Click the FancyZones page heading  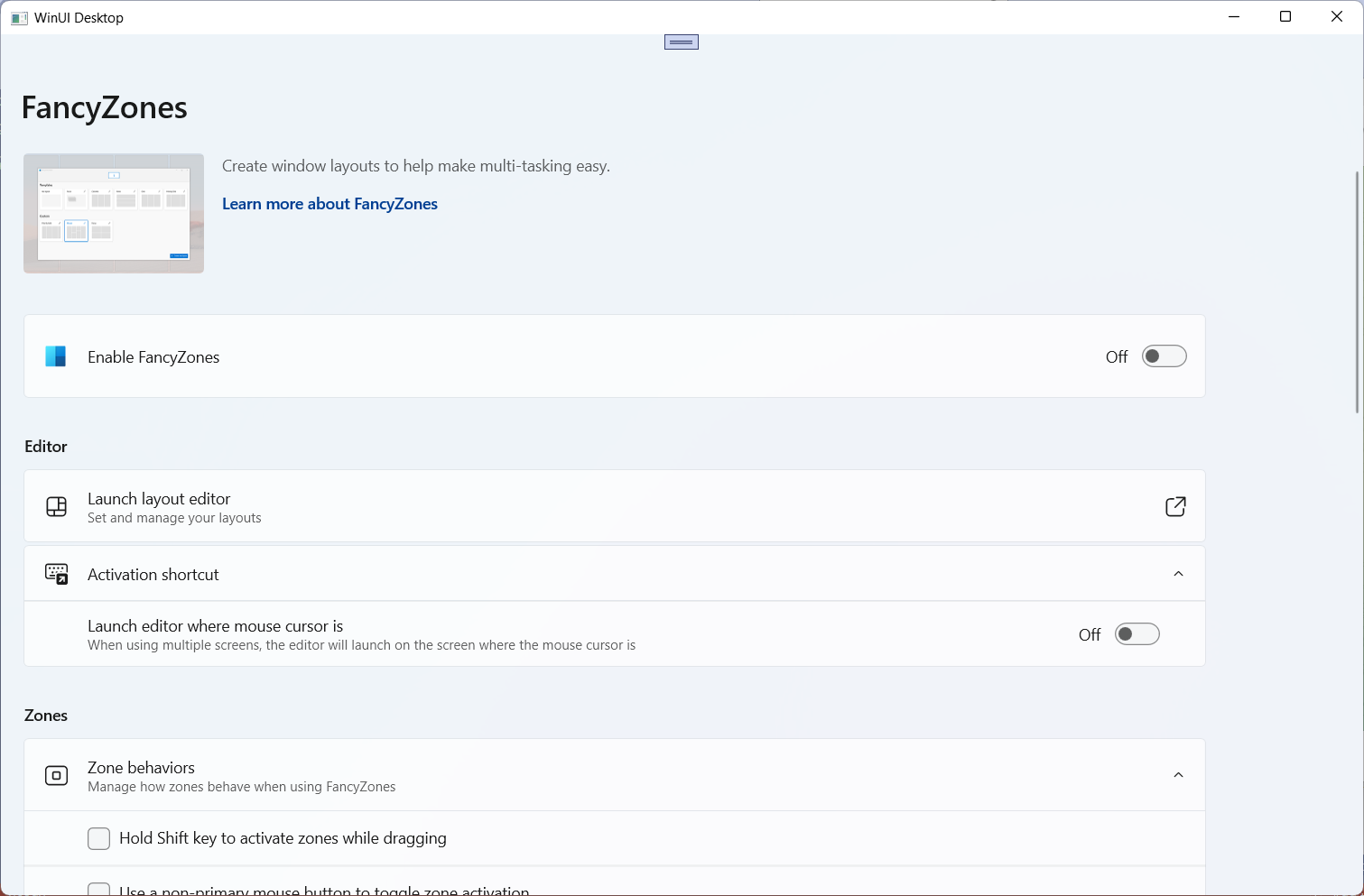[x=105, y=107]
